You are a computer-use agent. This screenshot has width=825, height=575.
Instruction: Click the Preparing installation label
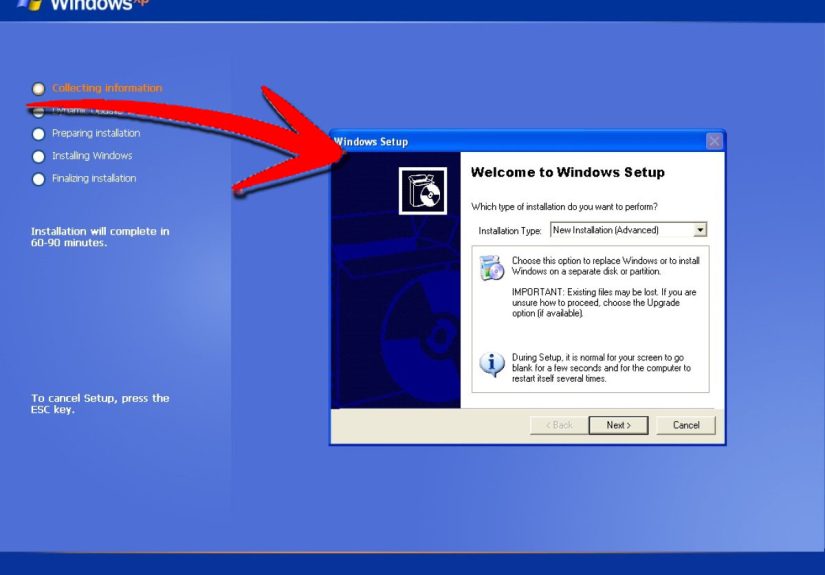pyautogui.click(x=96, y=133)
